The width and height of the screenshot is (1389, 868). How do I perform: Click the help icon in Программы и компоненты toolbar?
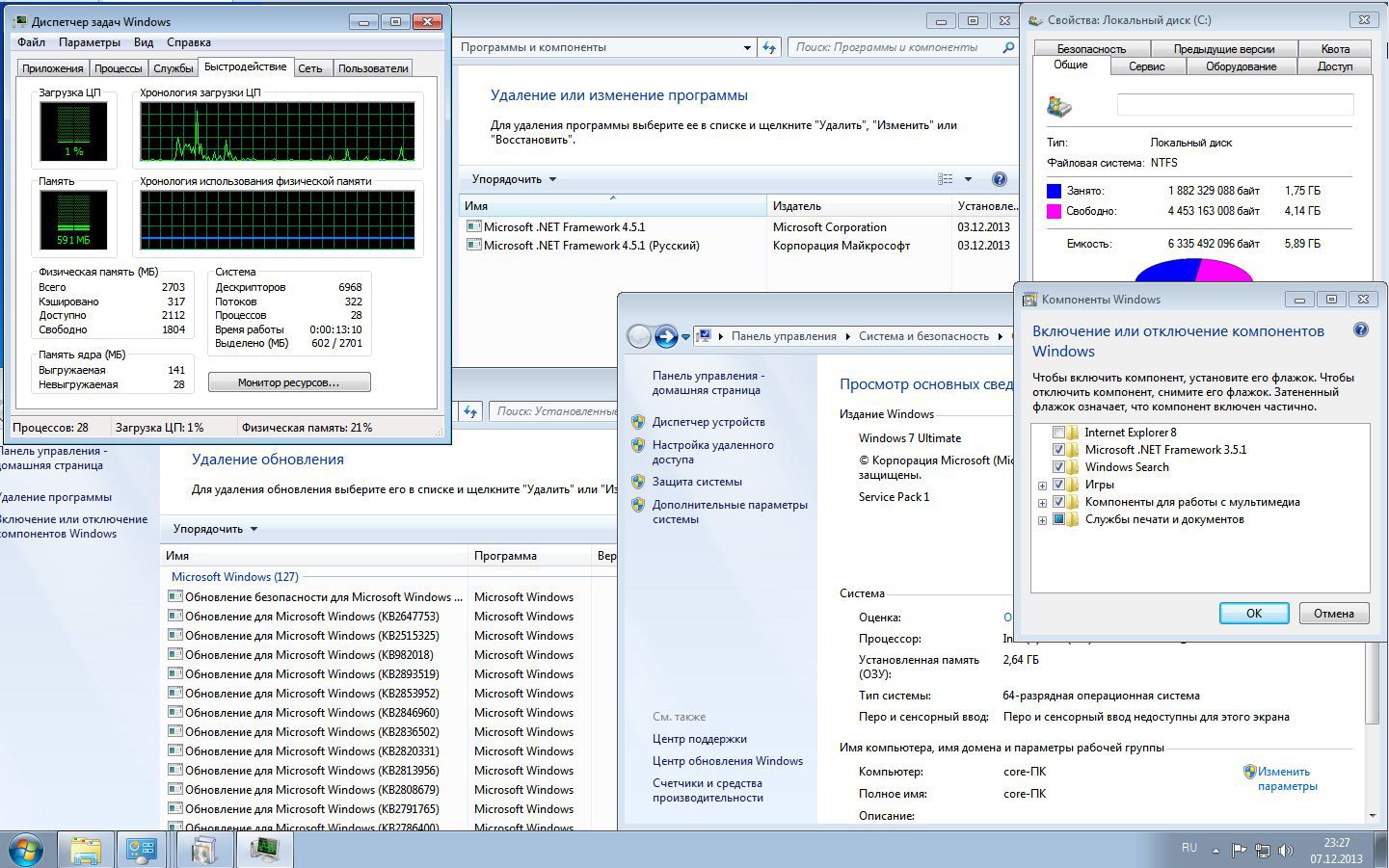pyautogui.click(x=1000, y=179)
